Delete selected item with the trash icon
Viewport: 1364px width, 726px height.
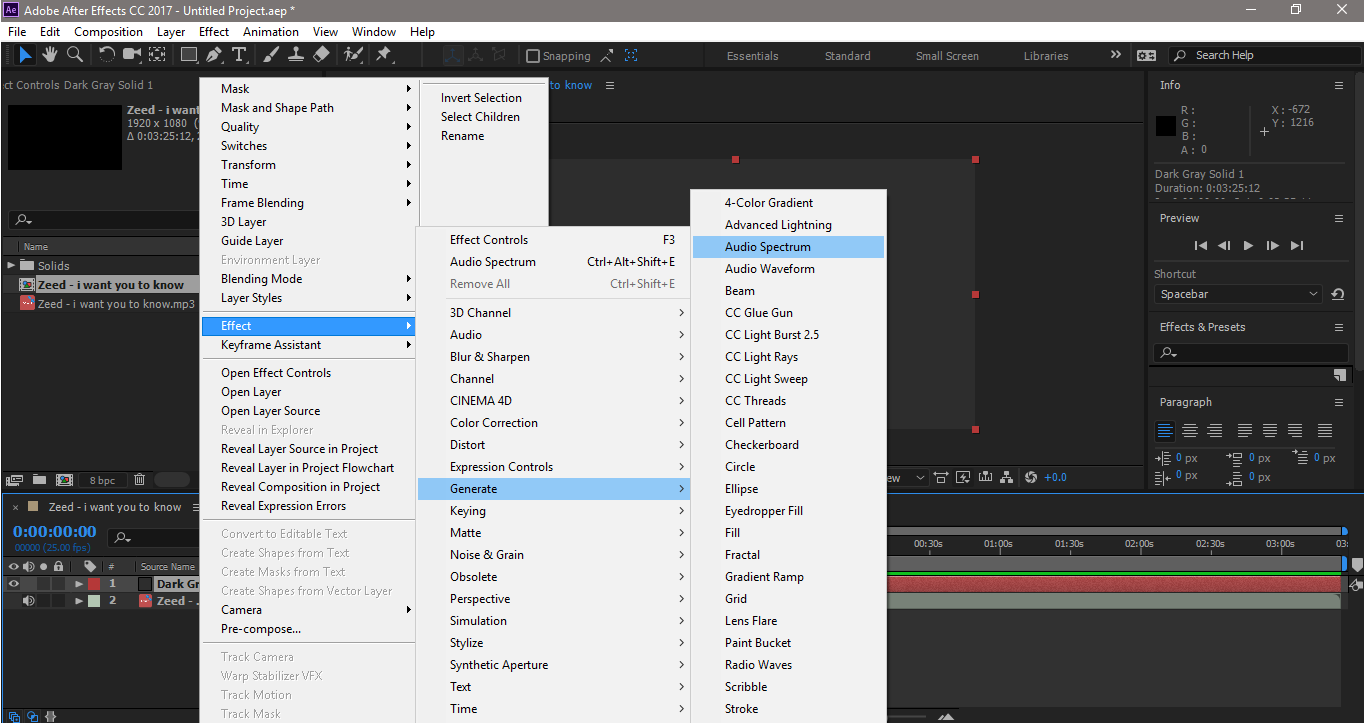point(140,480)
